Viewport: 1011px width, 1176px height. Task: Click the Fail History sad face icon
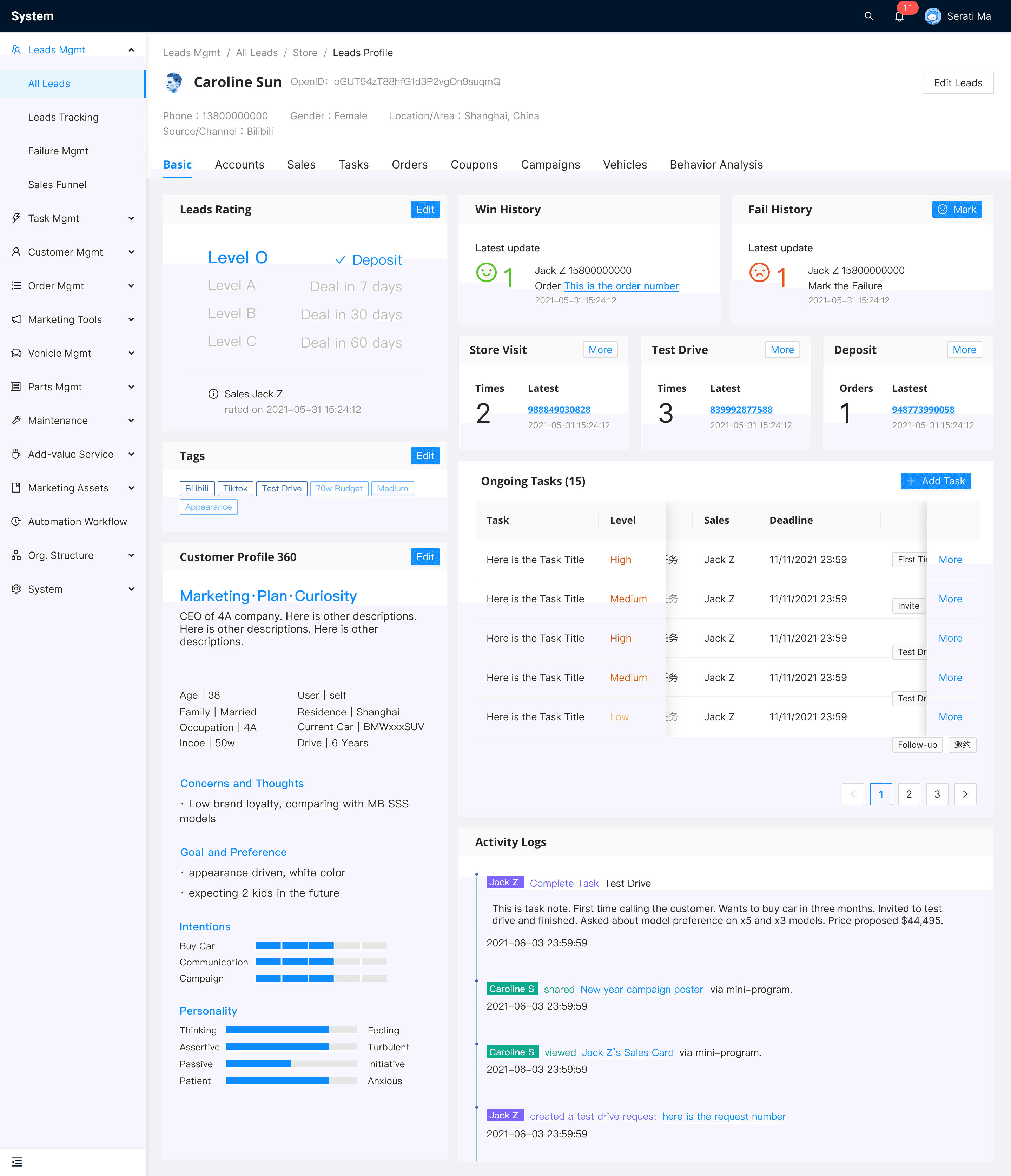[x=759, y=272]
